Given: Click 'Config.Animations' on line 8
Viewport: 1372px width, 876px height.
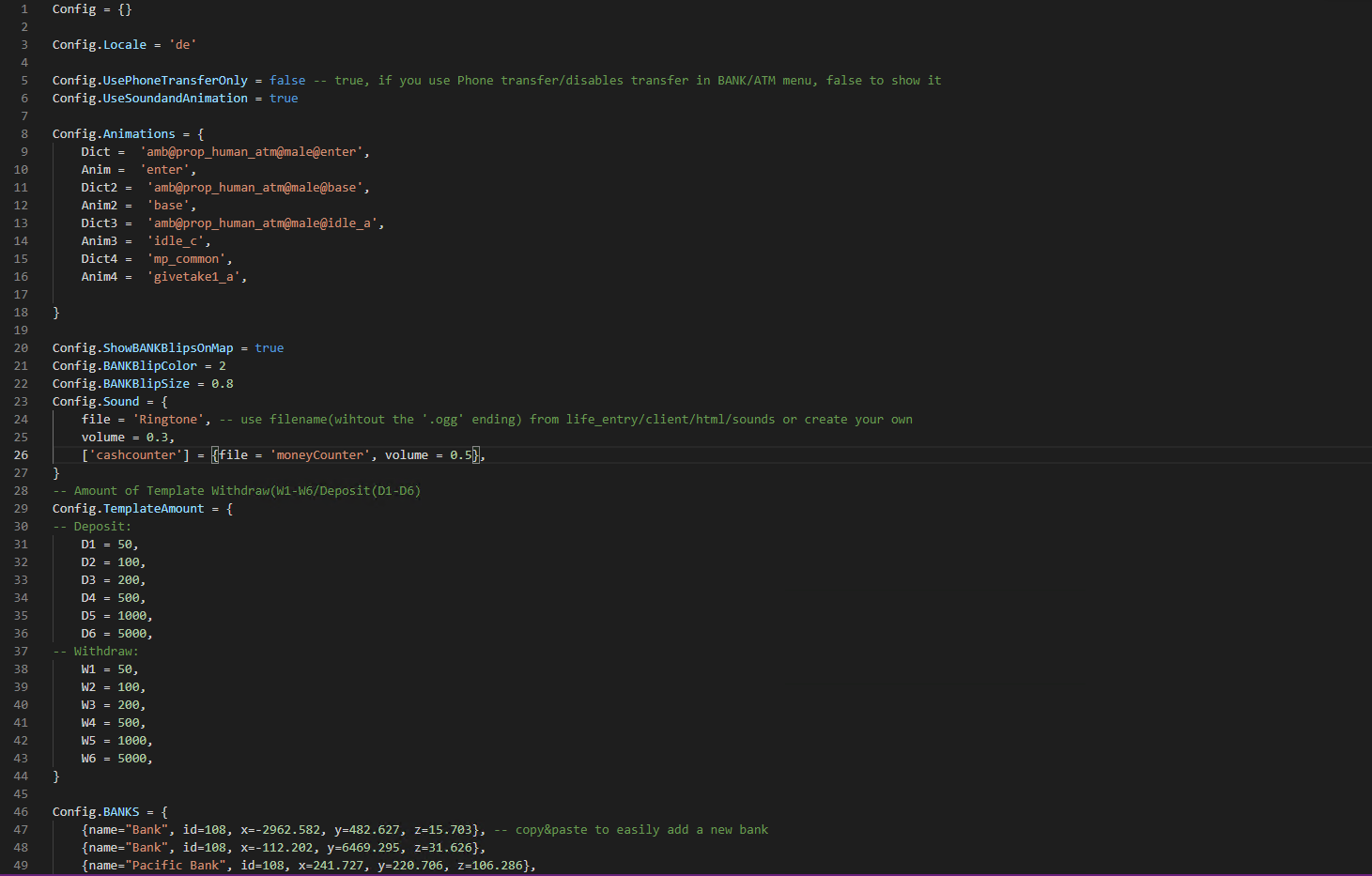Looking at the screenshot, I should 114,134.
